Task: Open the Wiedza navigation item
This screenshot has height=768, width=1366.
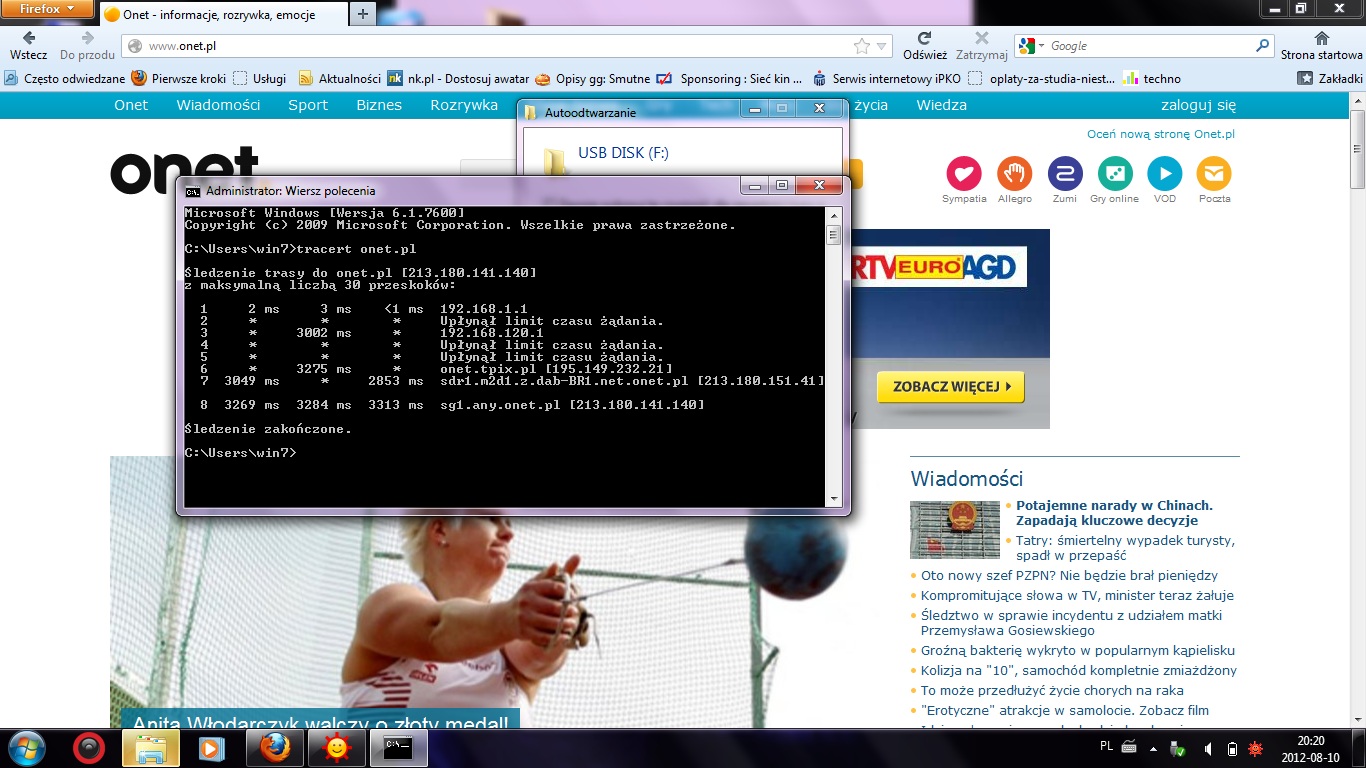Action: tap(942, 105)
